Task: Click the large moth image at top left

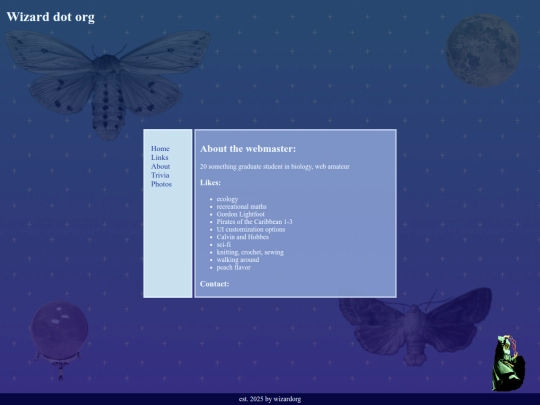Action: pyautogui.click(x=108, y=85)
